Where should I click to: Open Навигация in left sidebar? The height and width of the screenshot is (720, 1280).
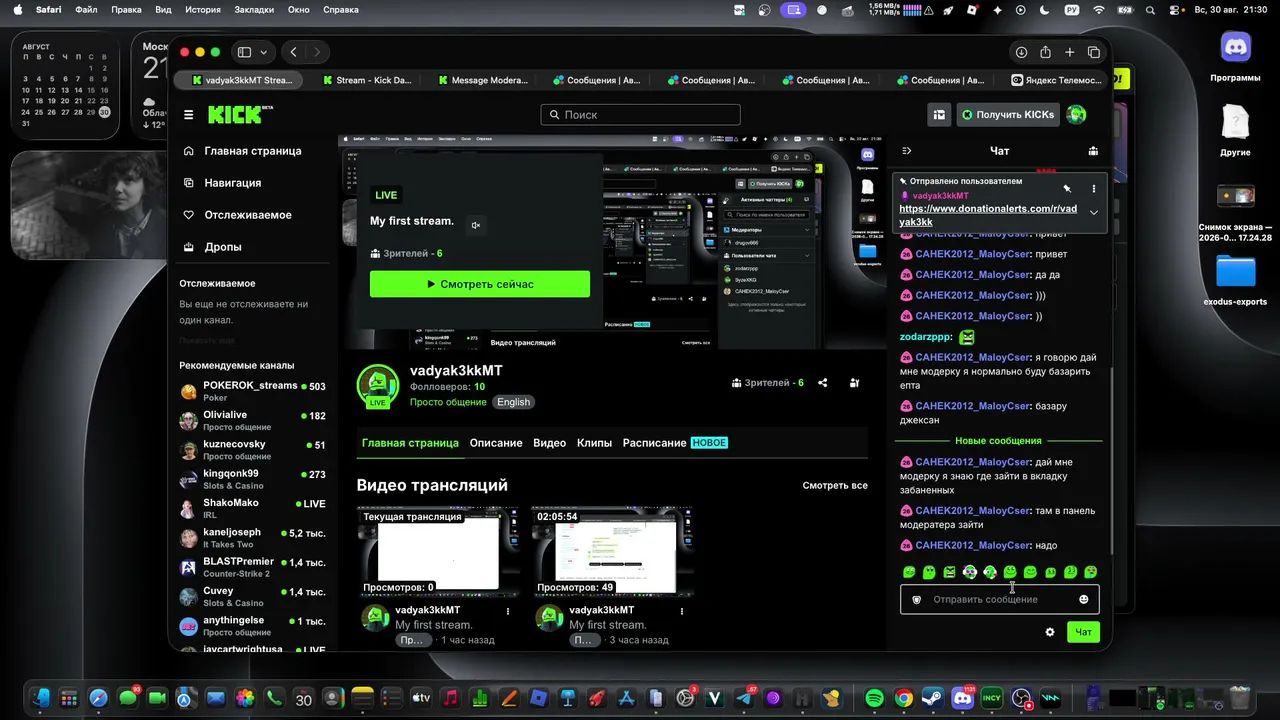pos(232,183)
